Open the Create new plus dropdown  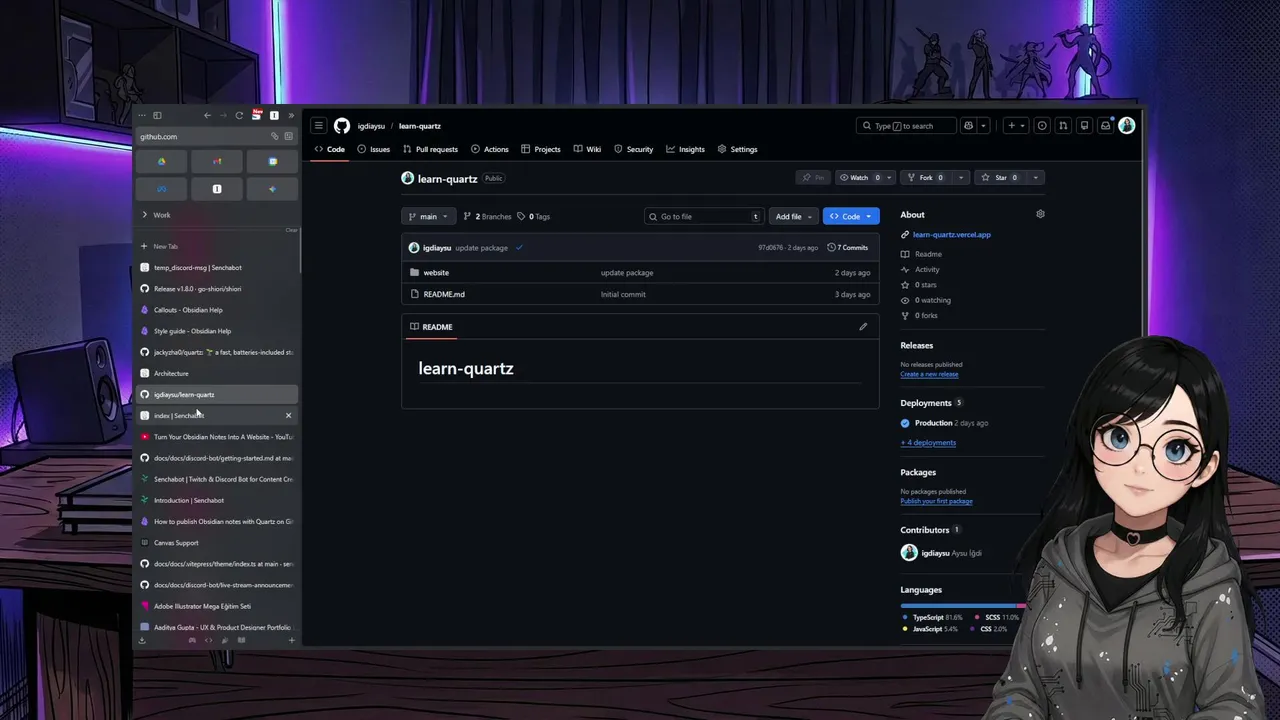1016,126
